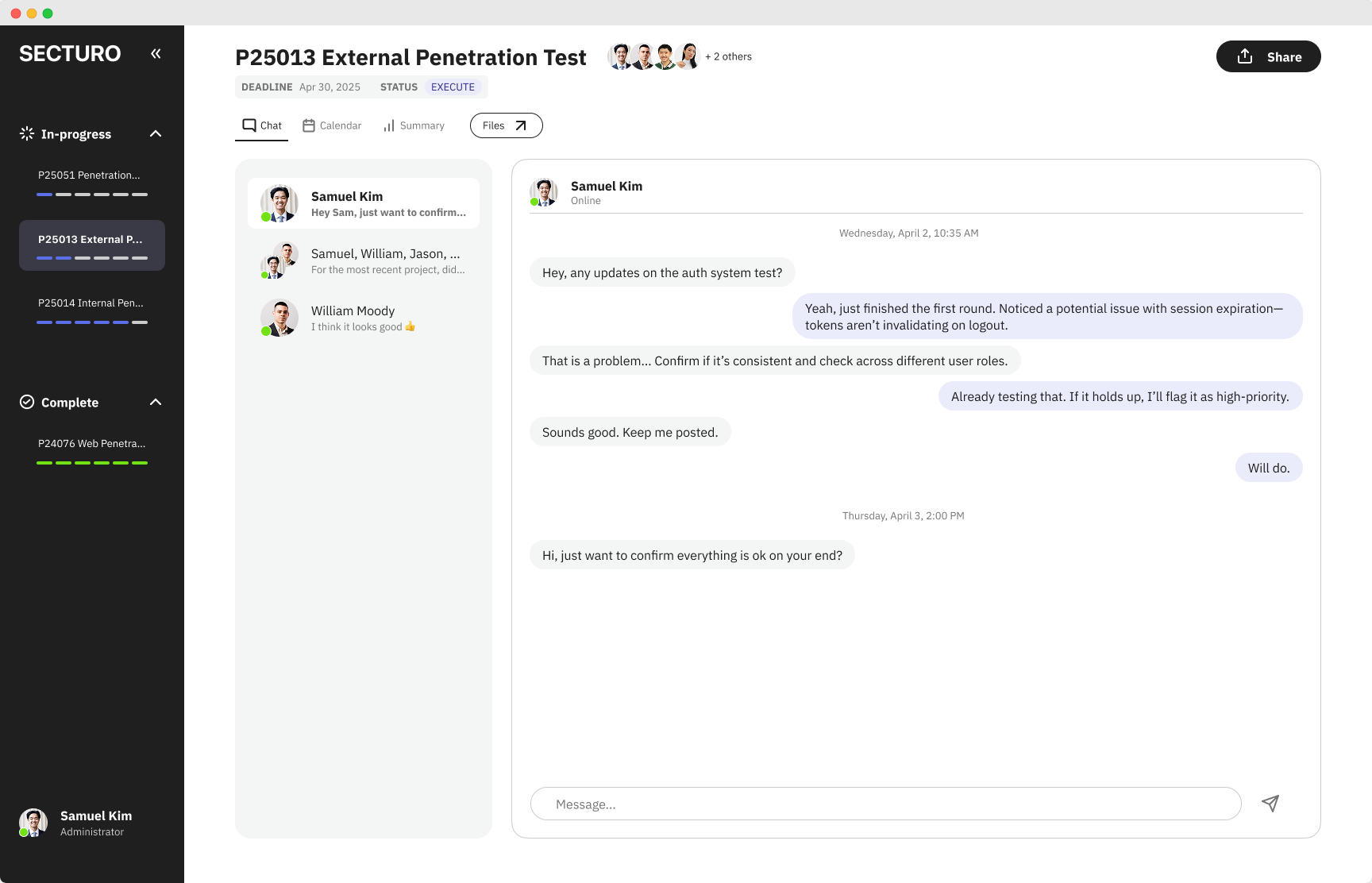Click the 'Online' status under Samuel Kim
Image resolution: width=1372 pixels, height=883 pixels.
pos(586,201)
